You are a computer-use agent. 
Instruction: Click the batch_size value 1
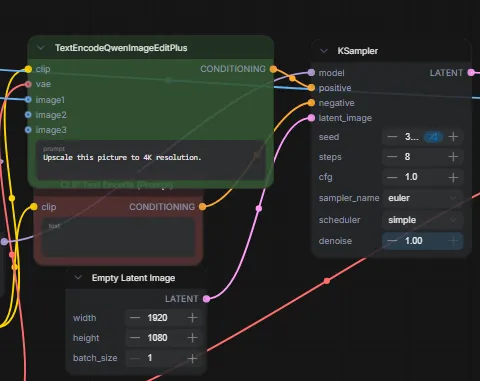[150, 358]
